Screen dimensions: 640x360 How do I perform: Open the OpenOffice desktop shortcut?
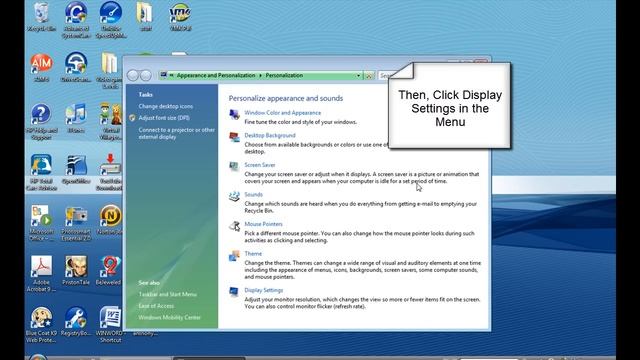pyautogui.click(x=76, y=165)
